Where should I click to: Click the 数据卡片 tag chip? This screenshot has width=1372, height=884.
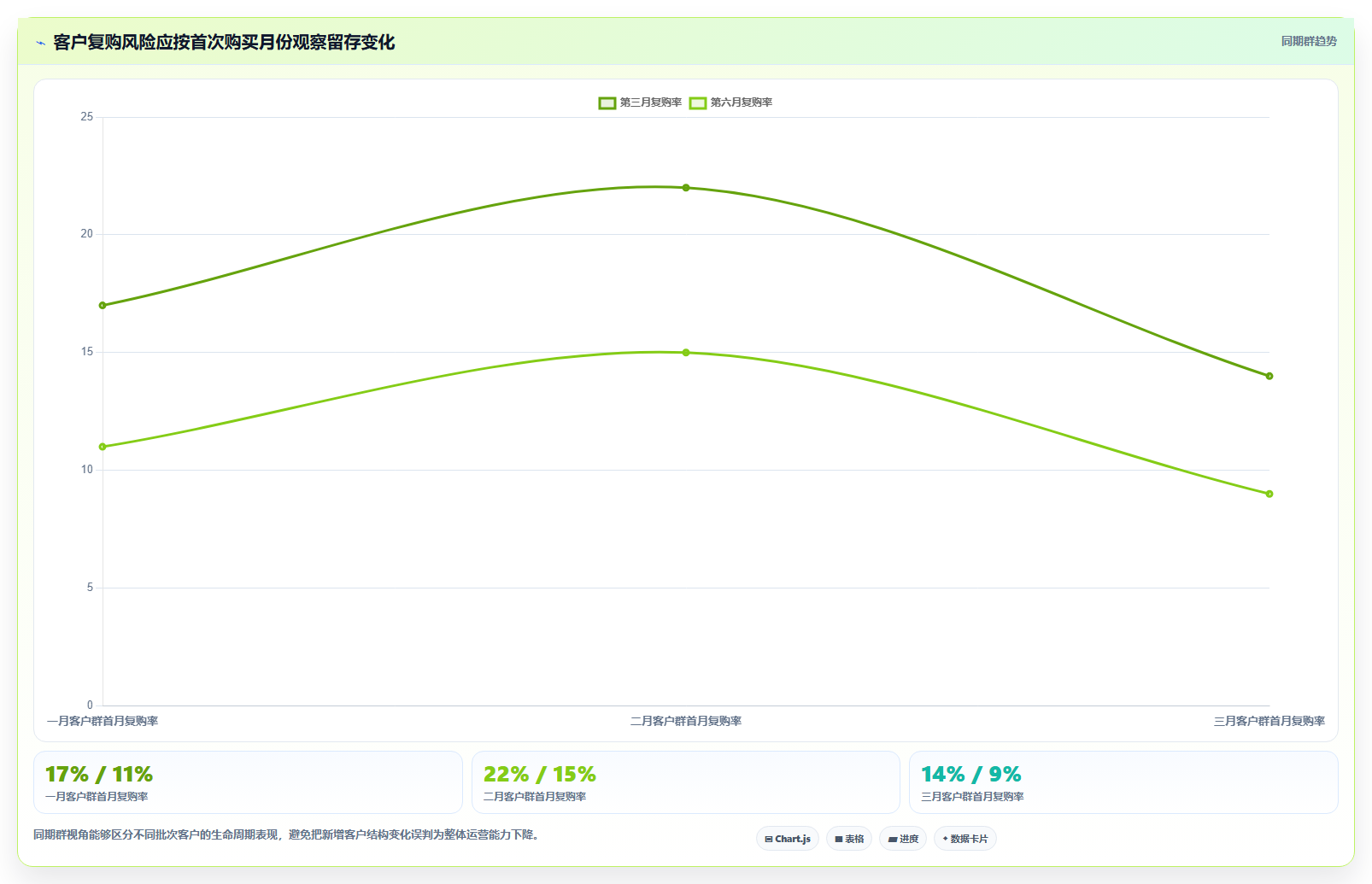point(965,839)
